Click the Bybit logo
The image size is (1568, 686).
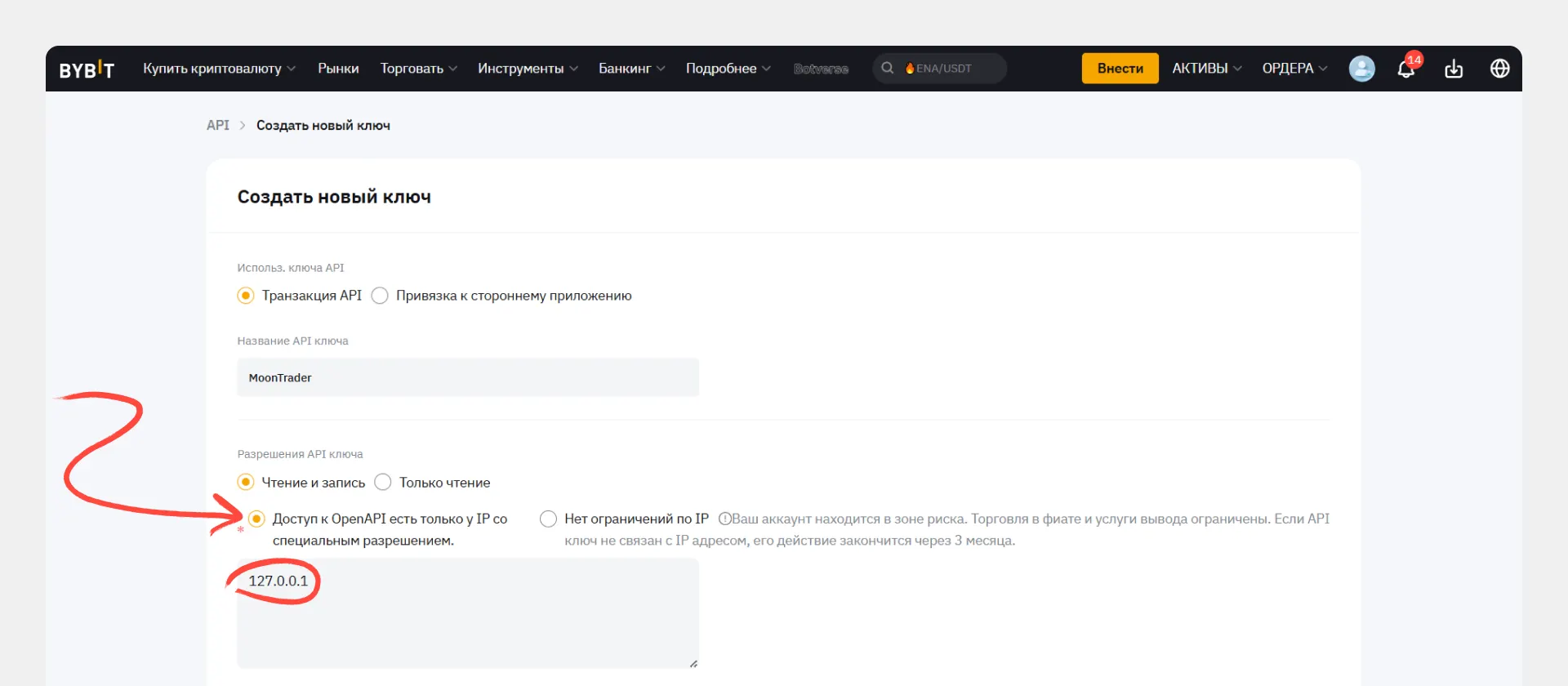pos(87,69)
